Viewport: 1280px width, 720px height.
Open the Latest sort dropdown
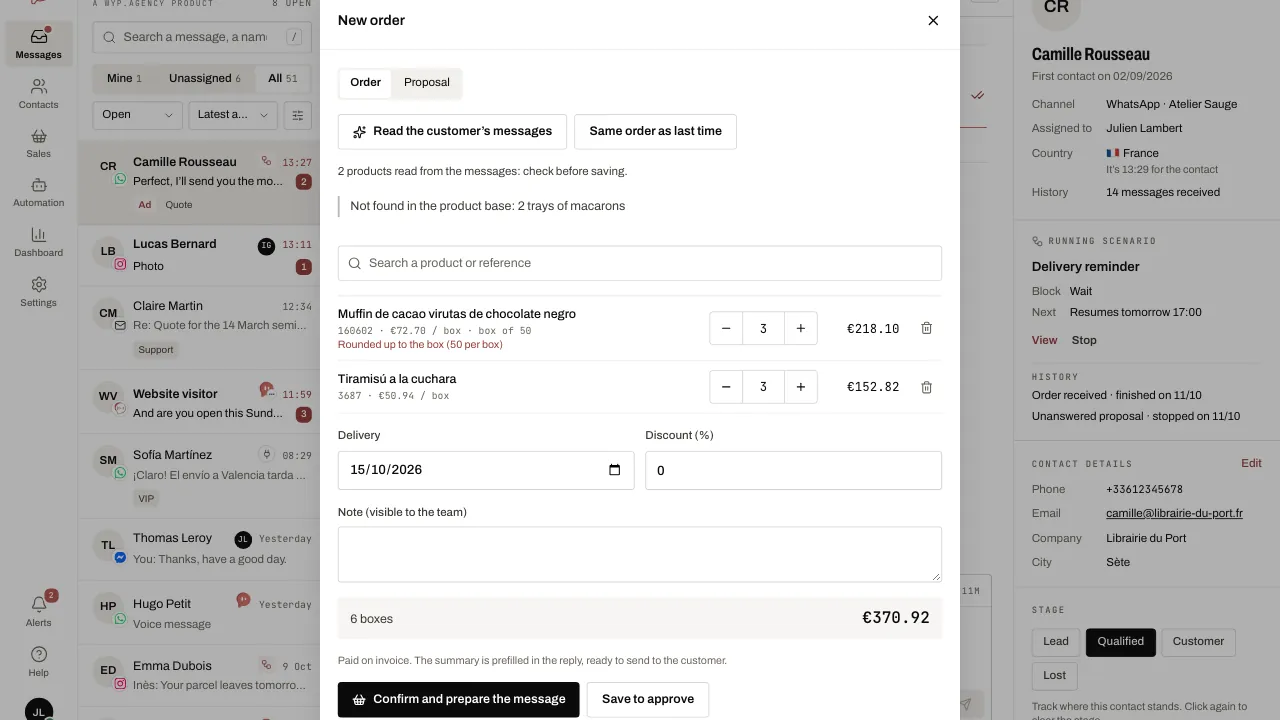pos(233,115)
